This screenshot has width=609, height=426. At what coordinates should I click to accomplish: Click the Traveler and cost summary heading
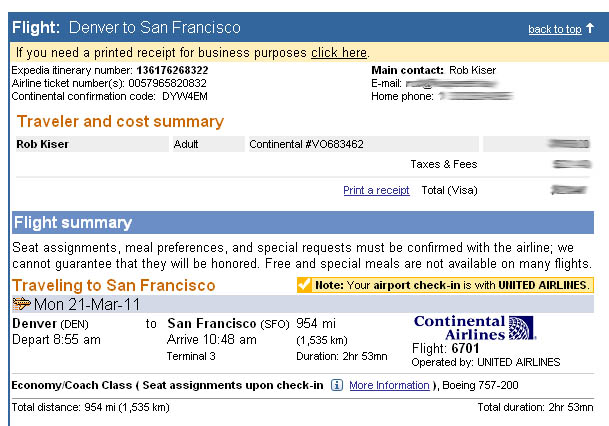click(120, 122)
